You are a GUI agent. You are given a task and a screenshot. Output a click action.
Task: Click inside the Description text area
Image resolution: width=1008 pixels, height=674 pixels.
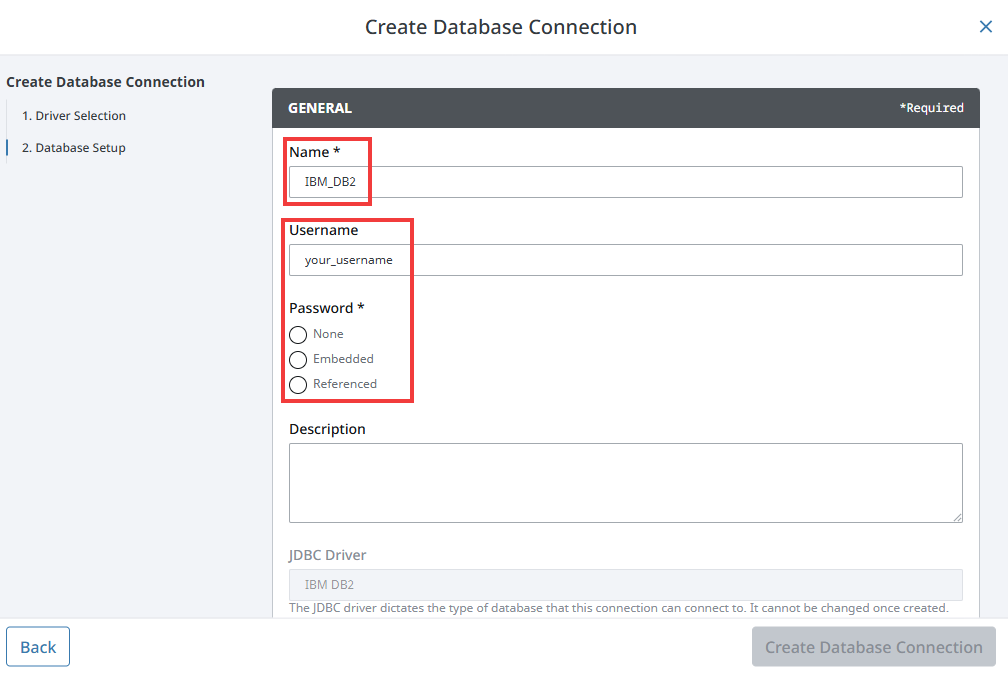point(625,482)
